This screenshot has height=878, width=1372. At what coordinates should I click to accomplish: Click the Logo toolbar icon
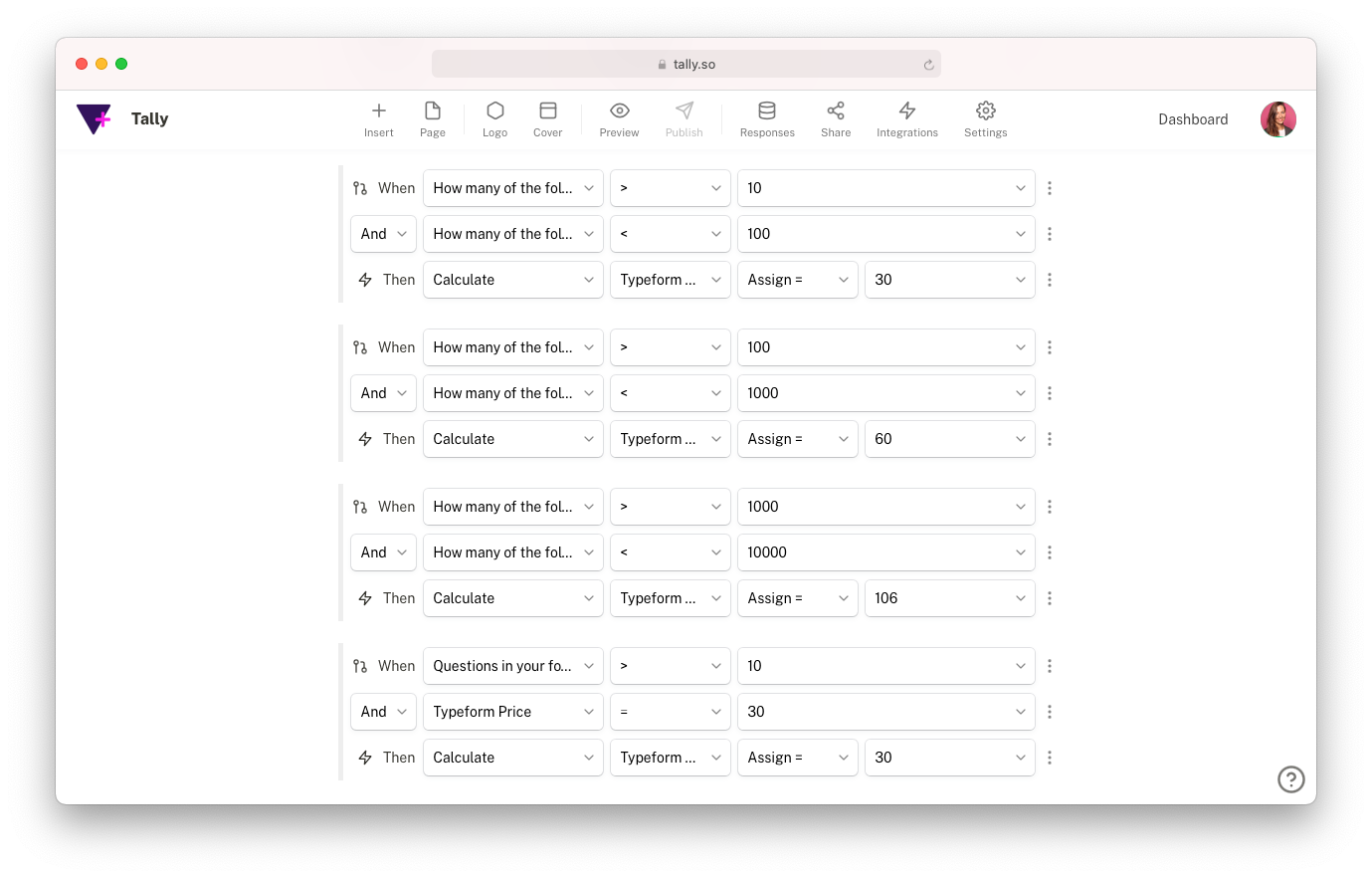click(494, 119)
